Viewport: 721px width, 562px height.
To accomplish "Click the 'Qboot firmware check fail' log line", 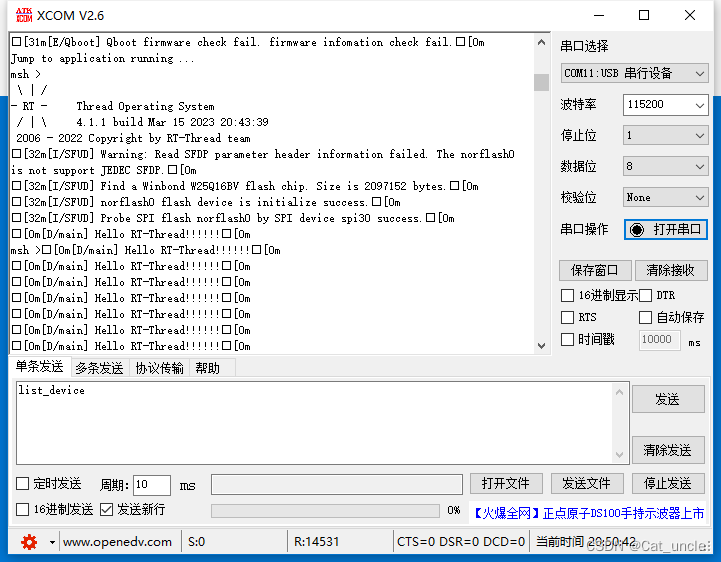I will click(248, 42).
